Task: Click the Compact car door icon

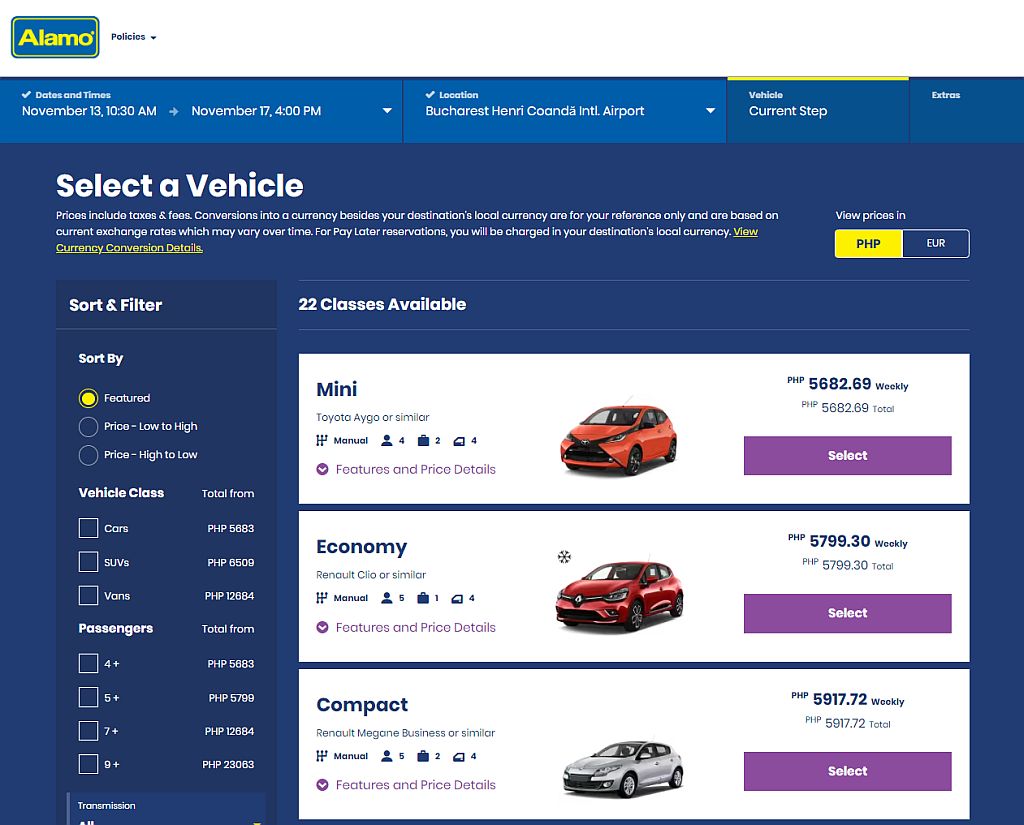Action: point(459,757)
